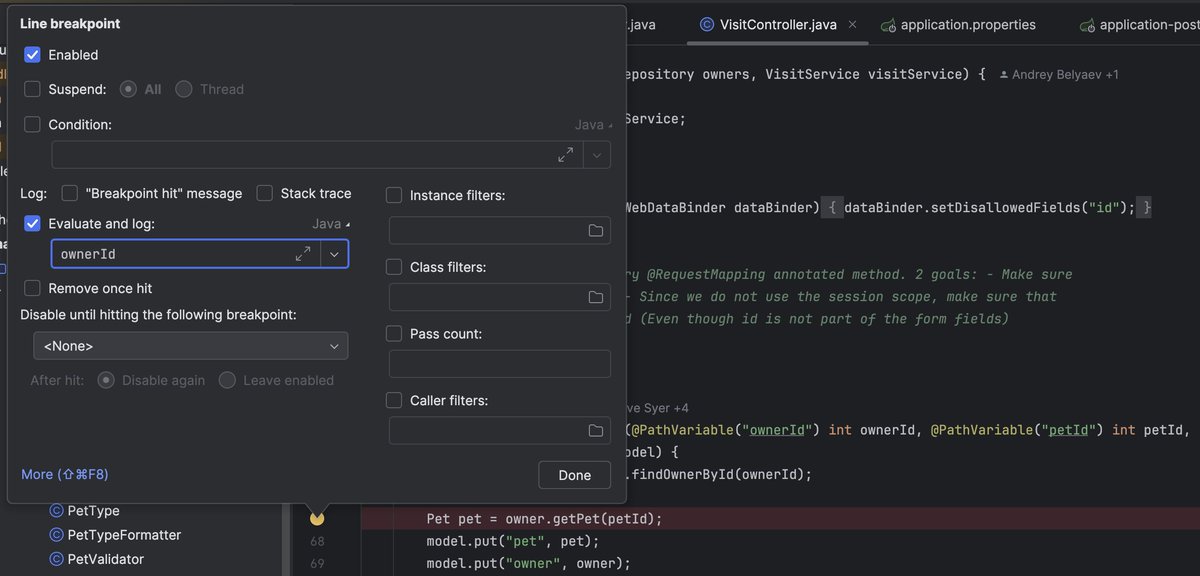Select PetType in project tree
The image size is (1200, 576).
94,511
